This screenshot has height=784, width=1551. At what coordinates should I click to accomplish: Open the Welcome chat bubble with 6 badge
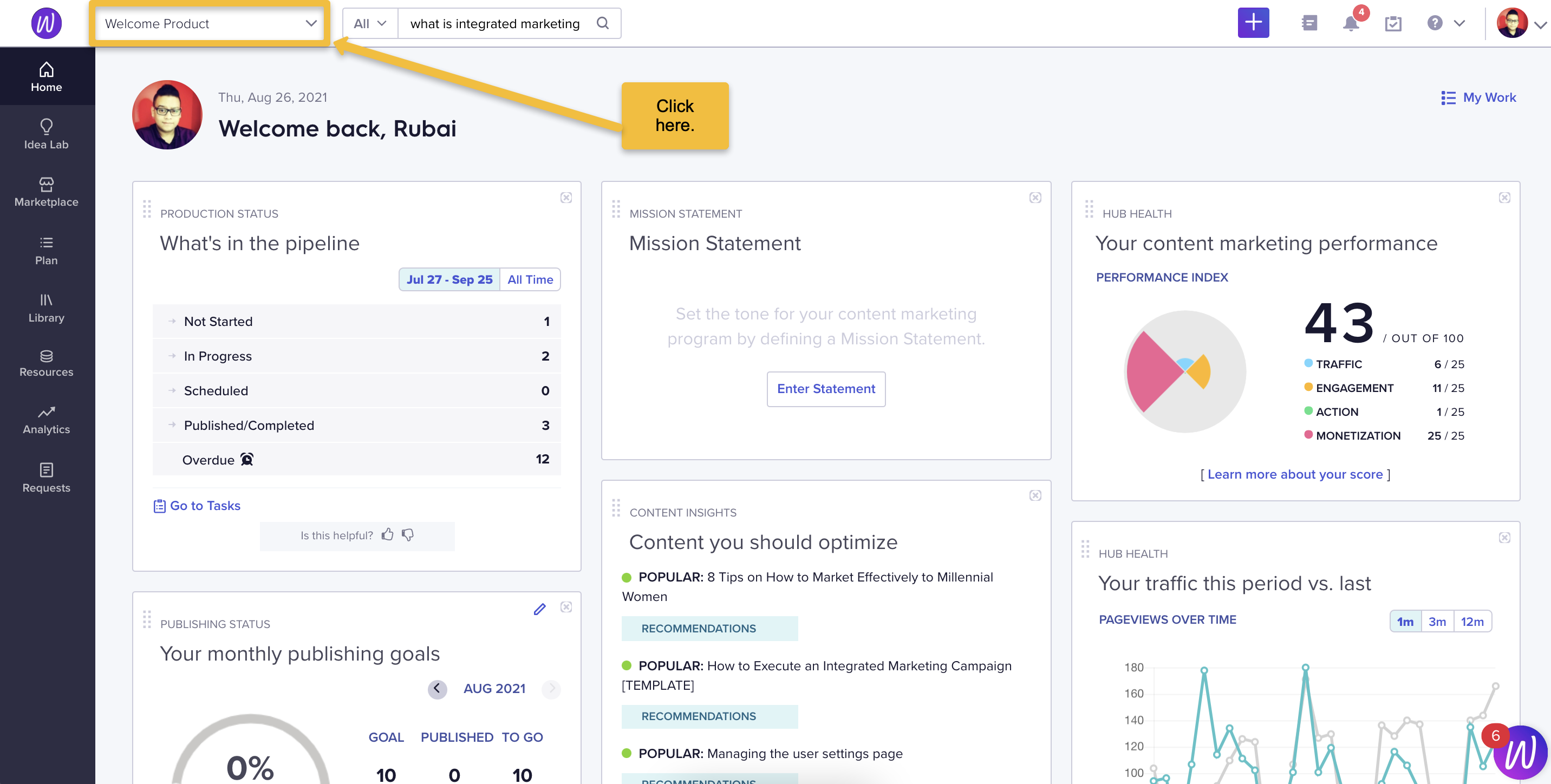coord(1520,752)
